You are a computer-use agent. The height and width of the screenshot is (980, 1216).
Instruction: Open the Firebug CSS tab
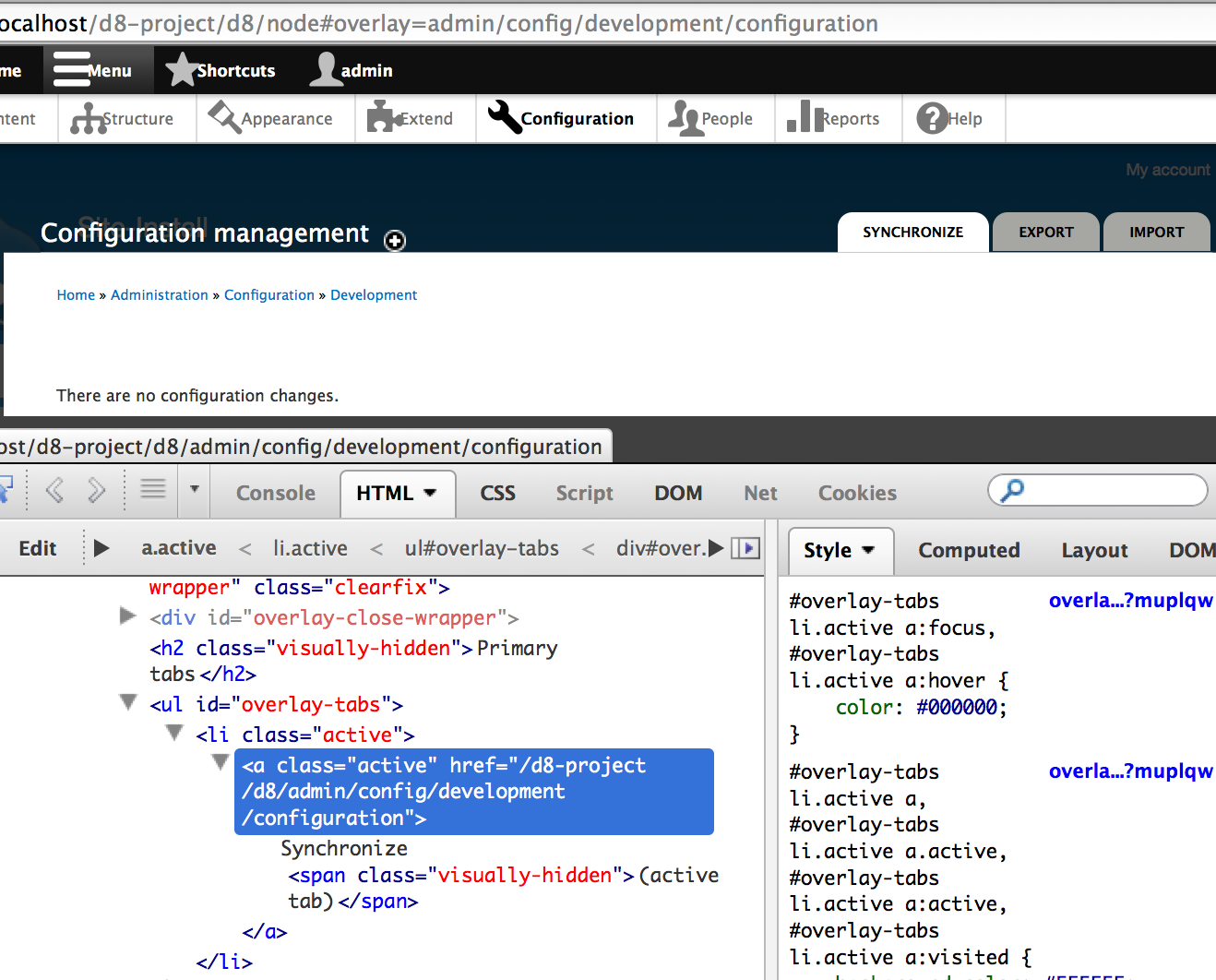pos(498,494)
